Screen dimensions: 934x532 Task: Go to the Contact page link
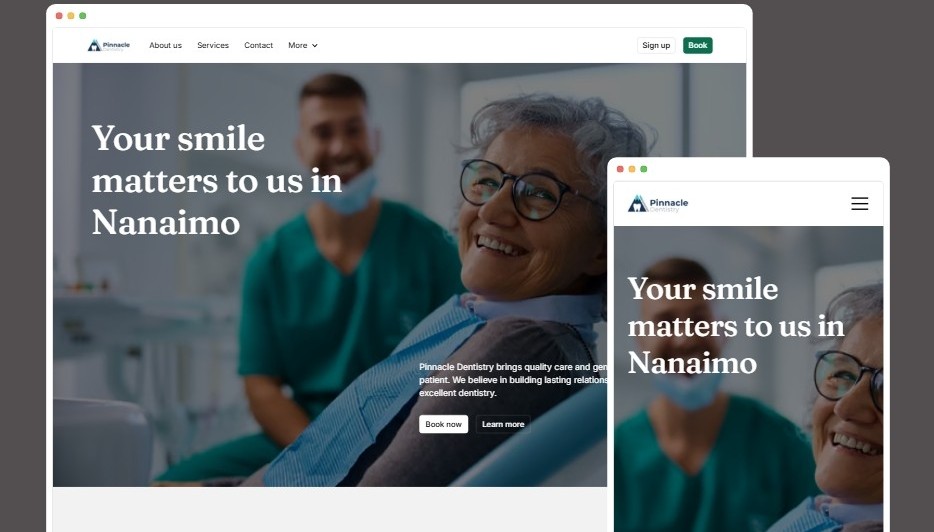(259, 45)
